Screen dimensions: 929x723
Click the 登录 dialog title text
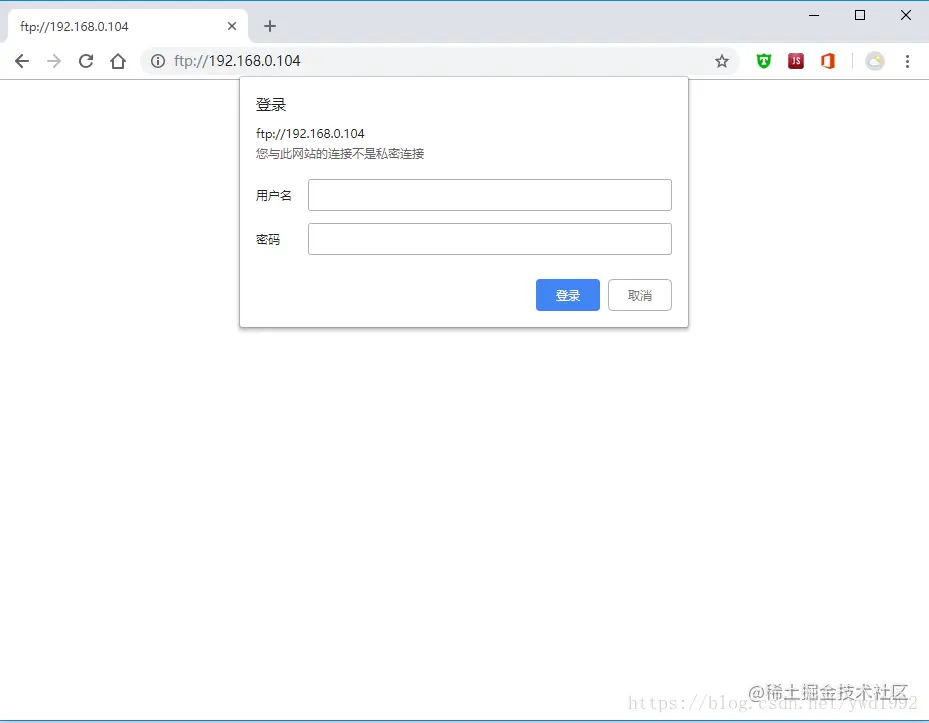pos(271,103)
